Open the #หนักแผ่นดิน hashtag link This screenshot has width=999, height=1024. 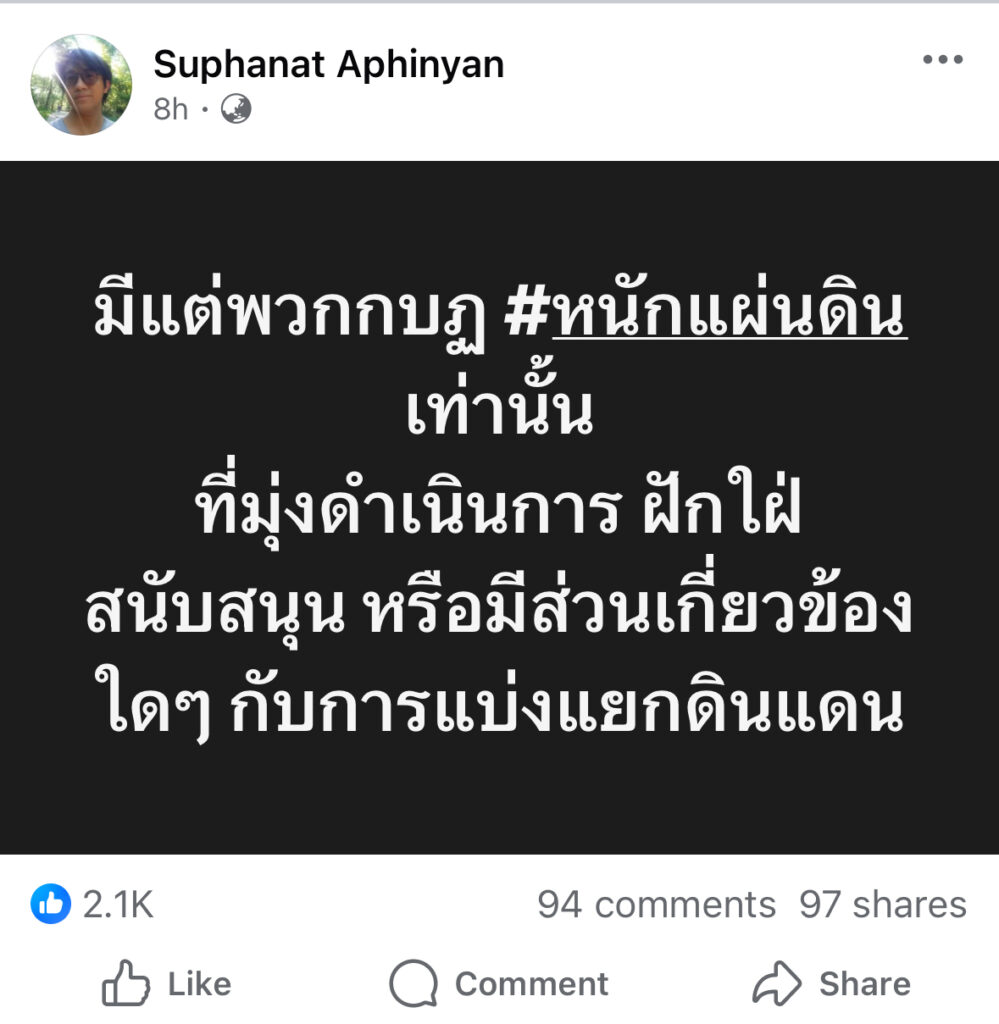point(706,313)
